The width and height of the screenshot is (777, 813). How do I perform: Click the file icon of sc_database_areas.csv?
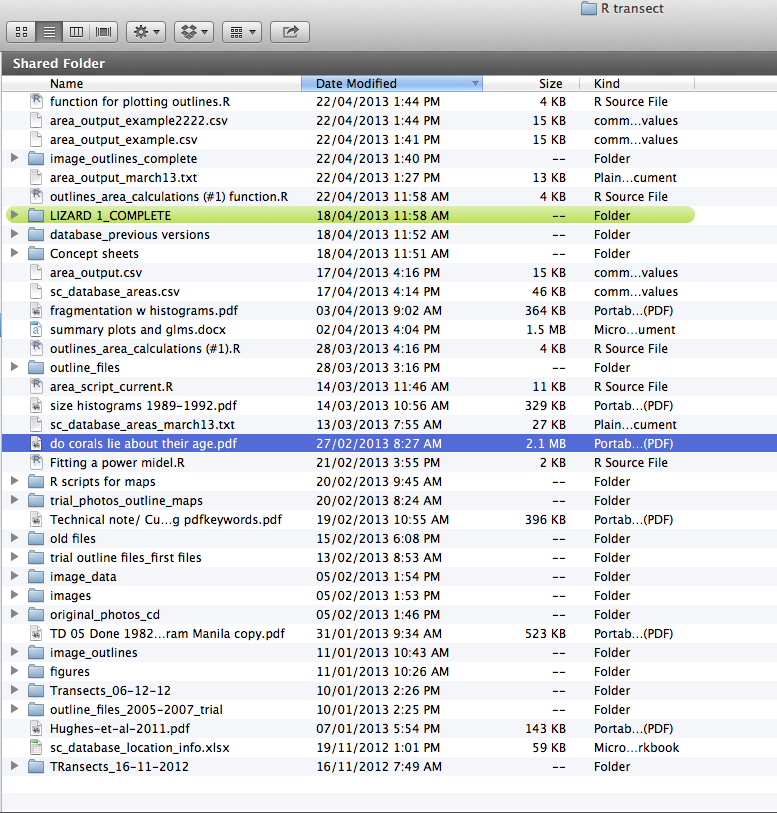(36, 291)
